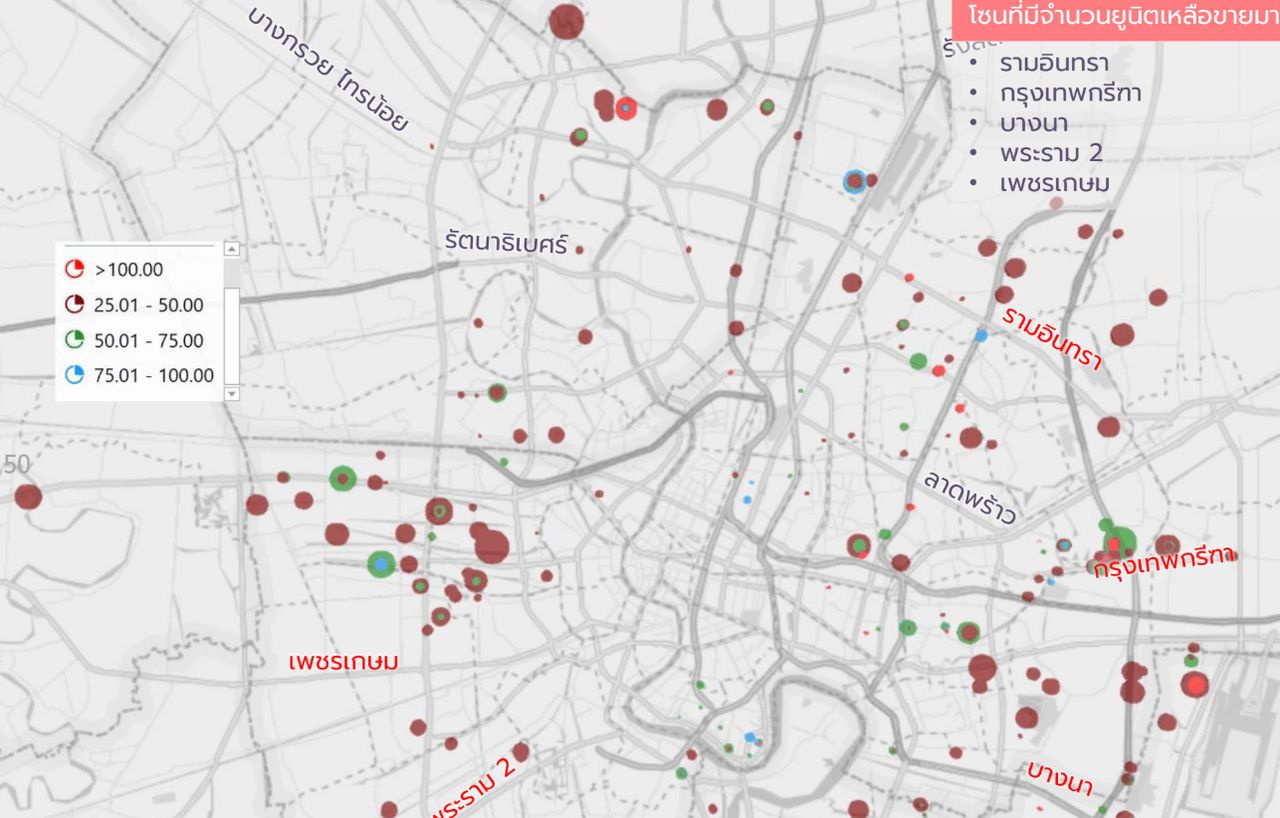Click the 'ลาดพร้าว' area label on map
The height and width of the screenshot is (818, 1280).
pyautogui.click(x=969, y=497)
